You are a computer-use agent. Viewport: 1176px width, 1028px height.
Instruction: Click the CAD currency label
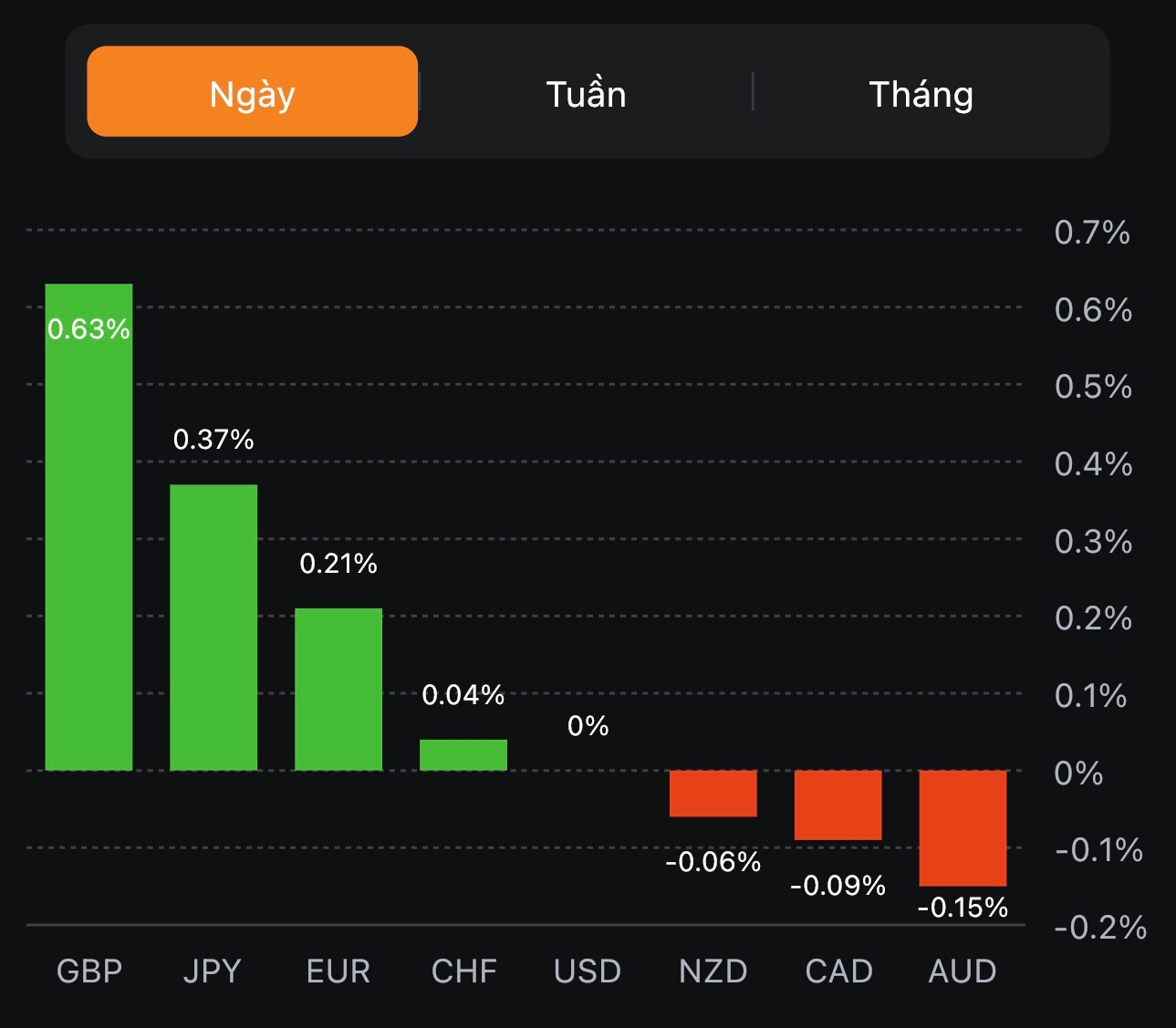tap(838, 971)
